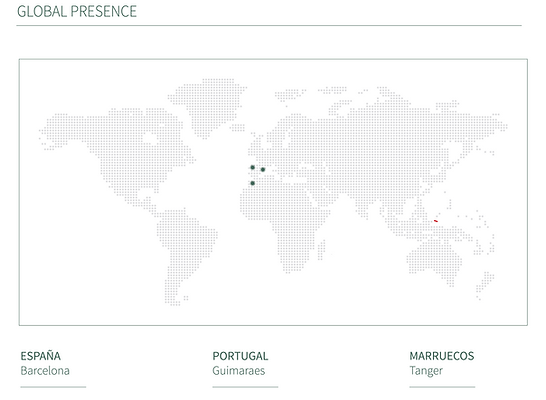This screenshot has height=400, width=546.
Task: Select the Tanger map marker dot
Action: [252, 183]
